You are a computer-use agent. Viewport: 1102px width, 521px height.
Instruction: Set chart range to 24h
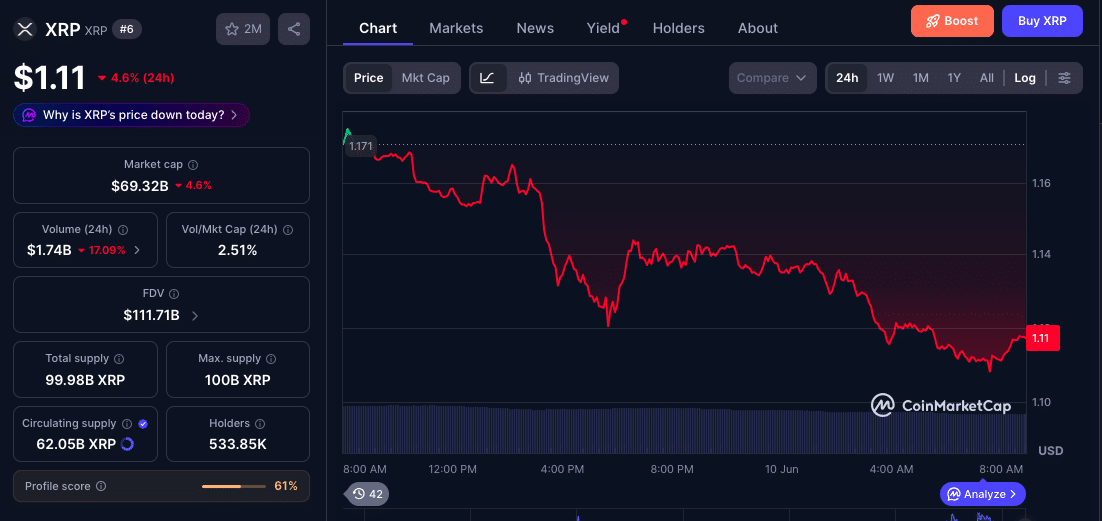coord(847,77)
